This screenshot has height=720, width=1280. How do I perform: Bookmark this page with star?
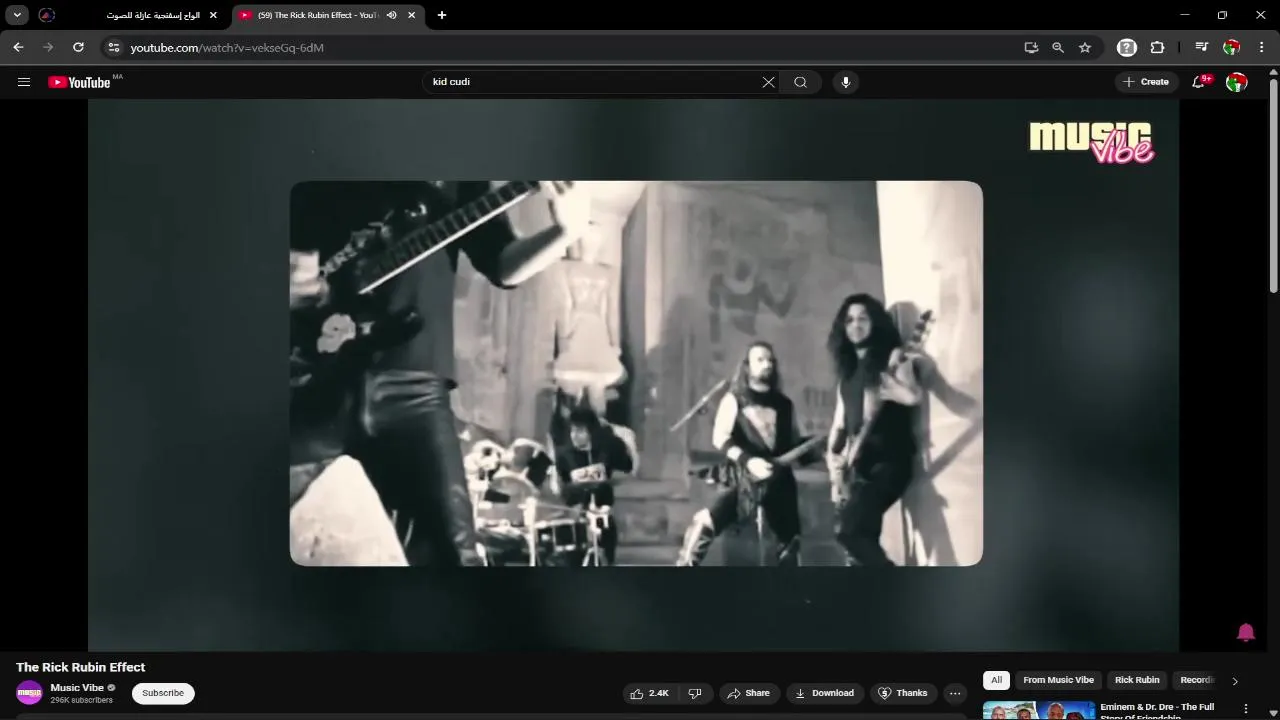1085,47
